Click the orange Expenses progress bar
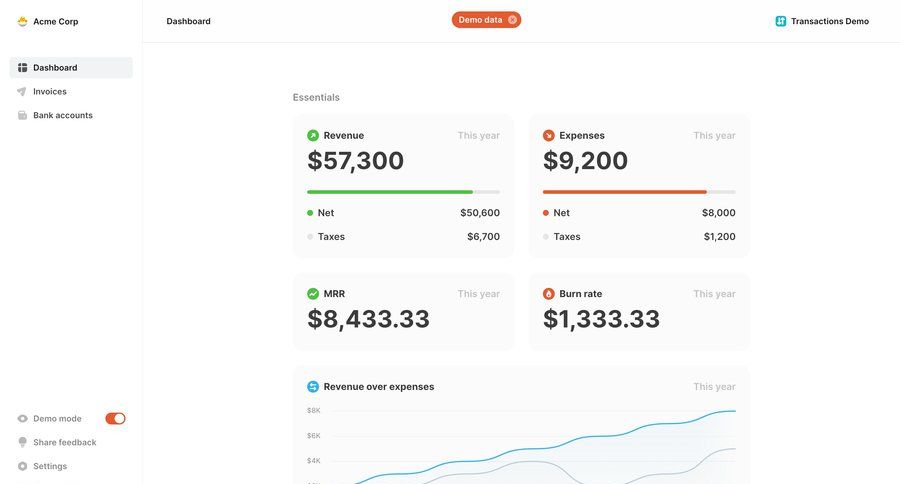The height and width of the screenshot is (484, 900). click(x=624, y=192)
